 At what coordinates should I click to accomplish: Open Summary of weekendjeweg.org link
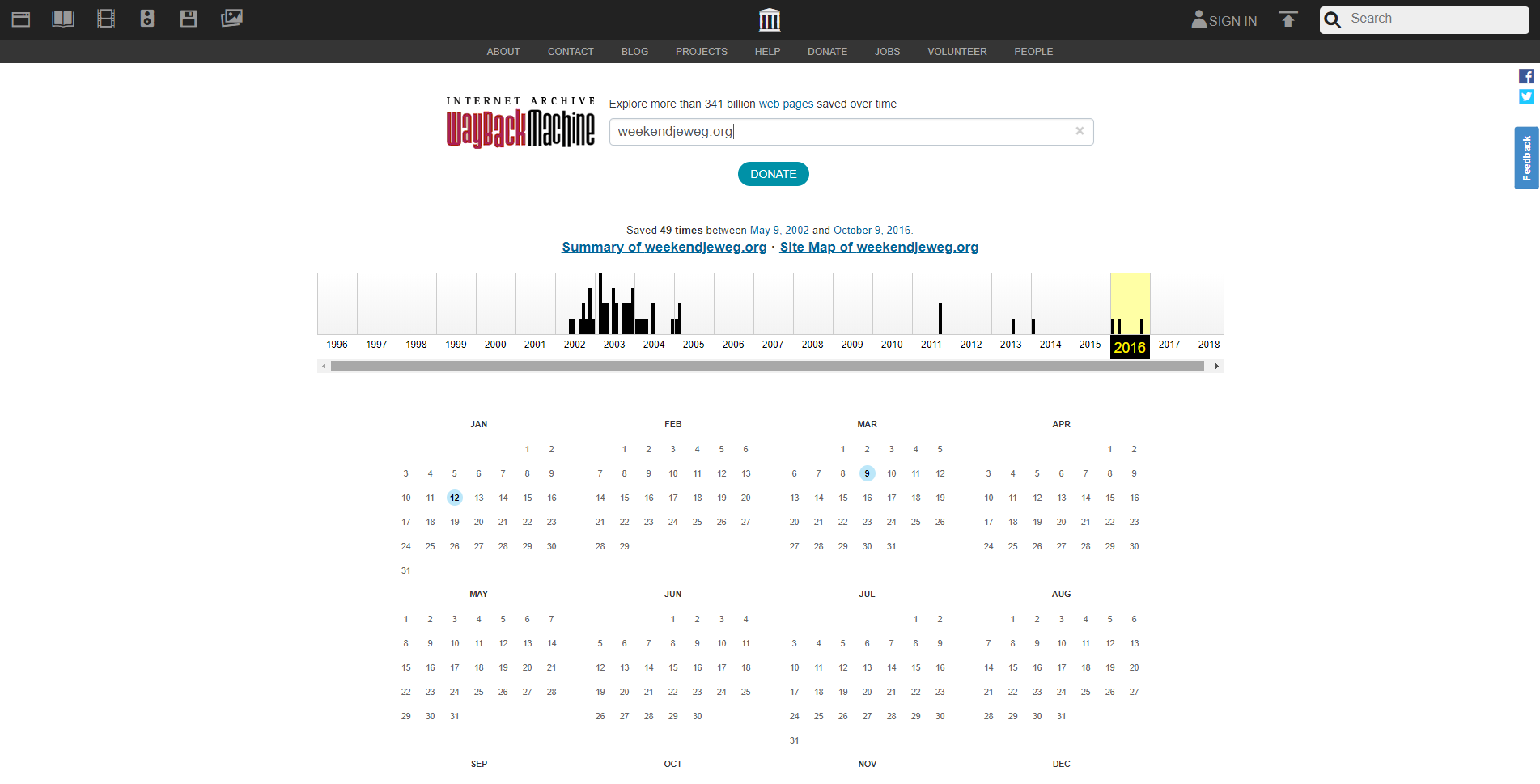tap(664, 247)
